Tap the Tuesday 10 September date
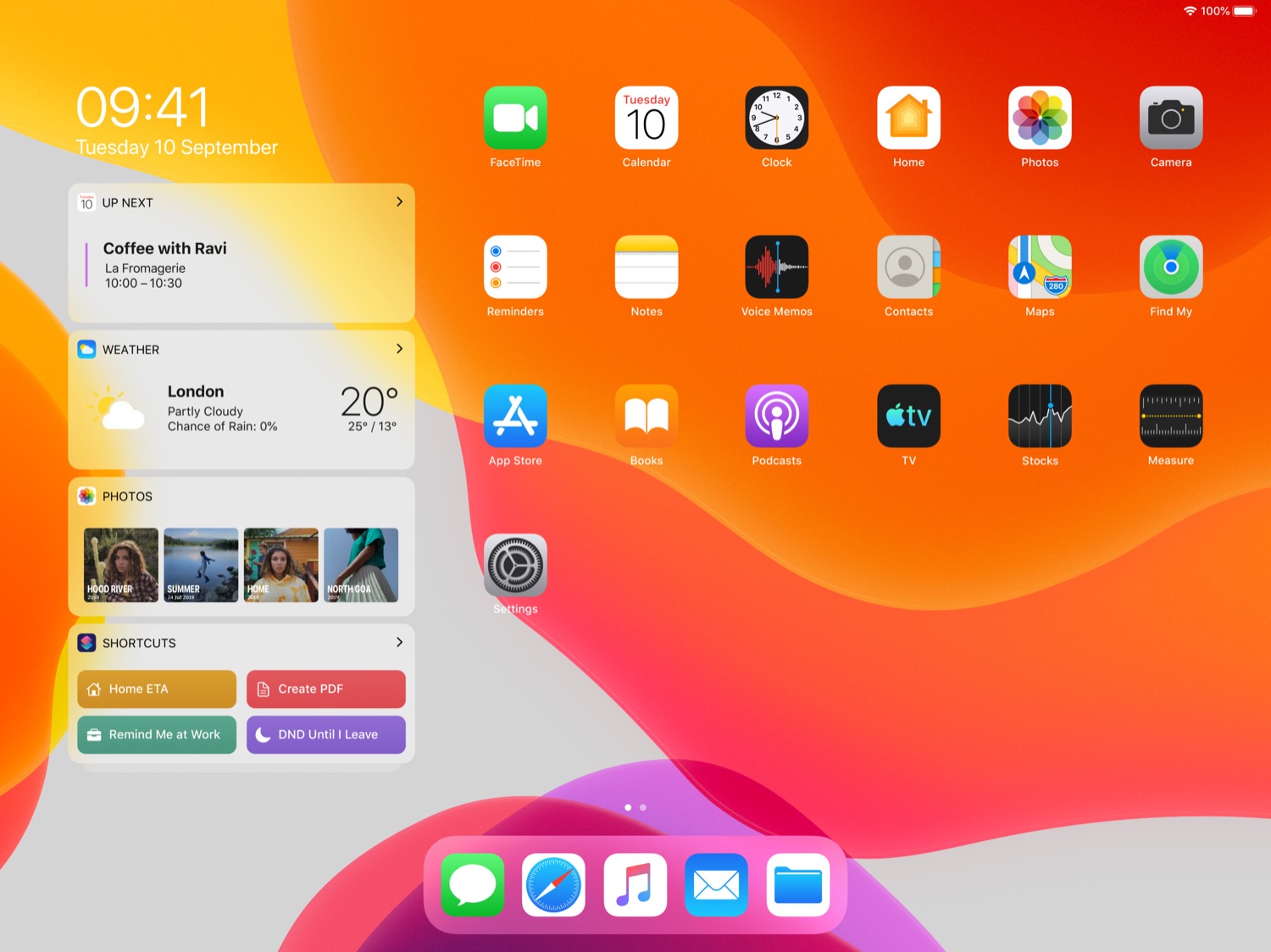Viewport: 1271px width, 952px height. [x=177, y=147]
